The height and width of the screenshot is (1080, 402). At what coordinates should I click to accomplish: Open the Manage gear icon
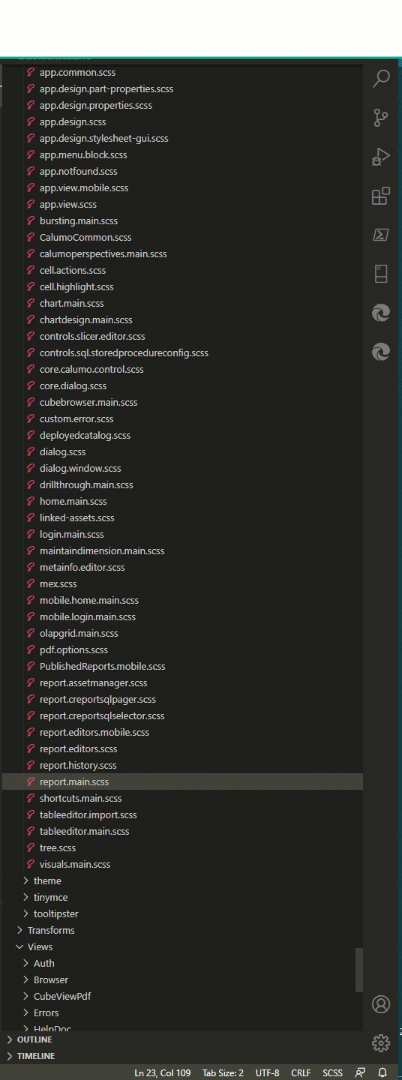pyautogui.click(x=381, y=1043)
